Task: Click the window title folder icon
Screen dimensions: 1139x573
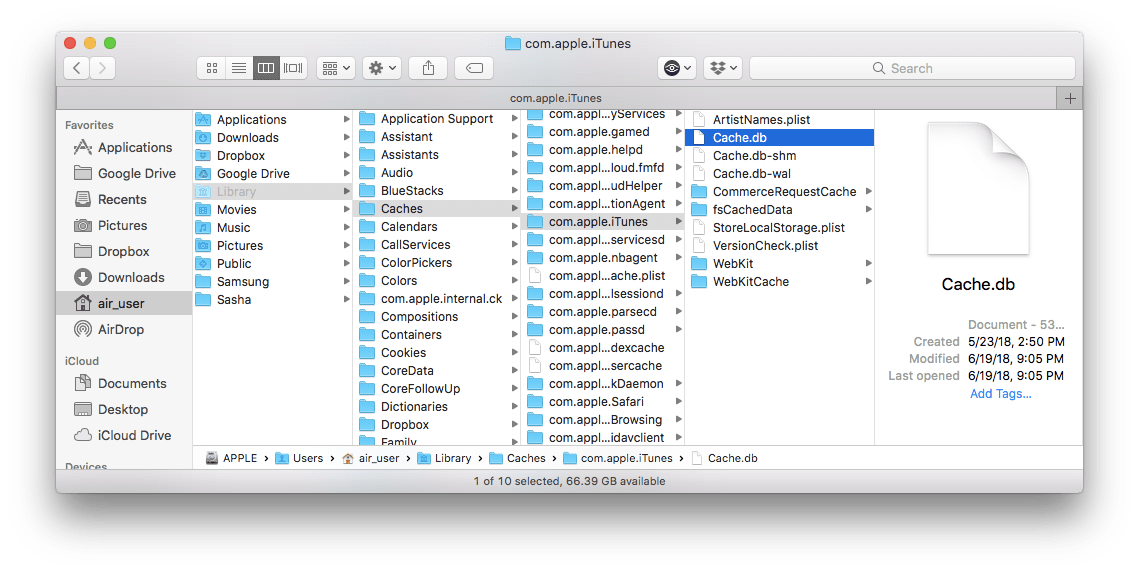Action: tap(513, 44)
